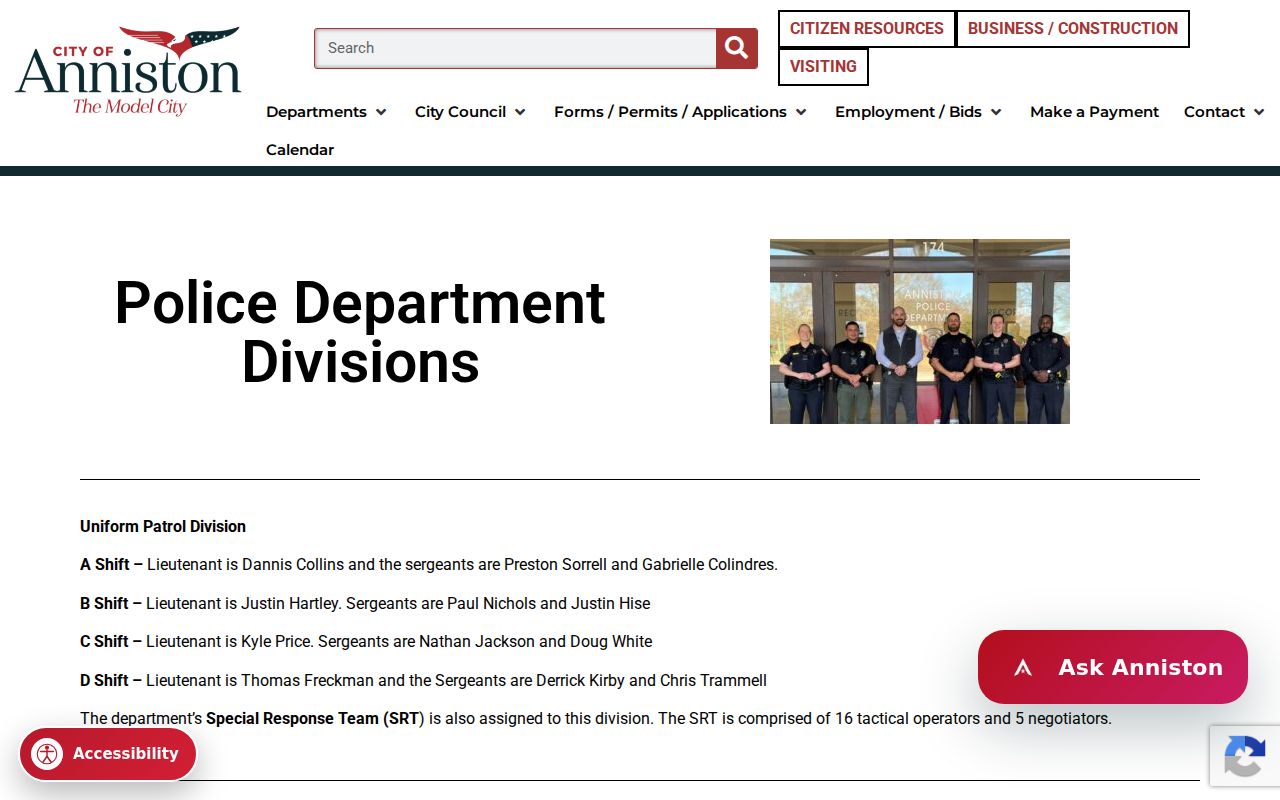The width and height of the screenshot is (1280, 800).
Task: Click the Uniform Patrol Division heading
Action: tap(163, 526)
